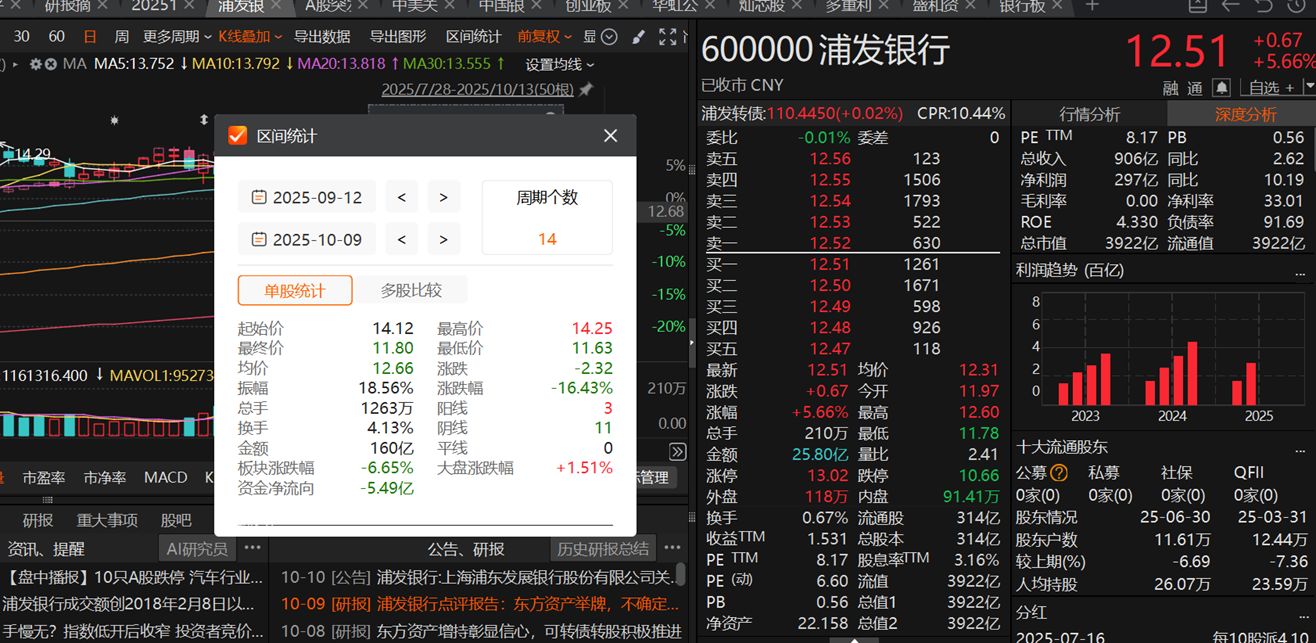Open the 前复权 adjustment dropdown
This screenshot has height=643, width=1316.
(x=539, y=36)
